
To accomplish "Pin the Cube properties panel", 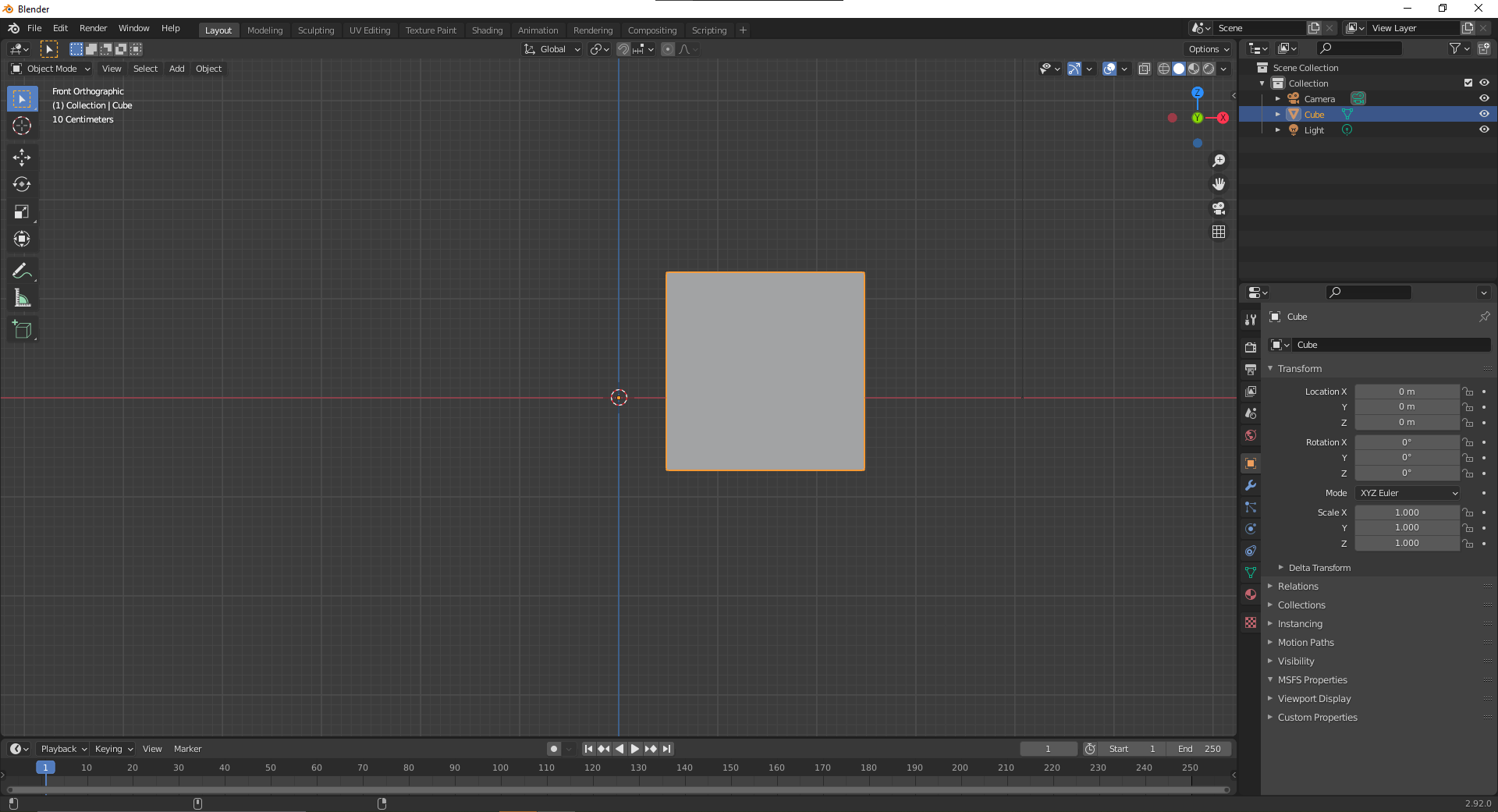I will (x=1486, y=317).
